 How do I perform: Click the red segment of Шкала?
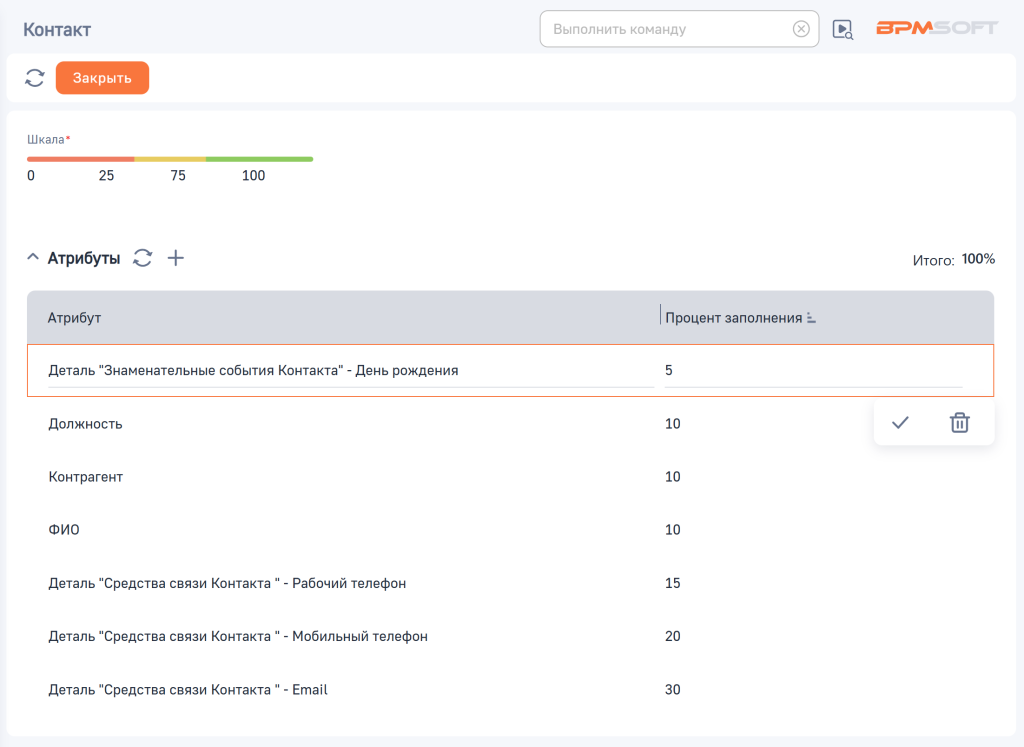(x=80, y=159)
